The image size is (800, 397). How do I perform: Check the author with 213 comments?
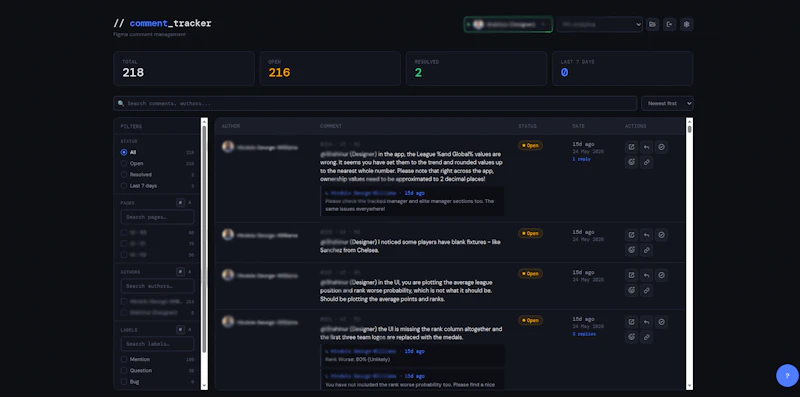(123, 302)
